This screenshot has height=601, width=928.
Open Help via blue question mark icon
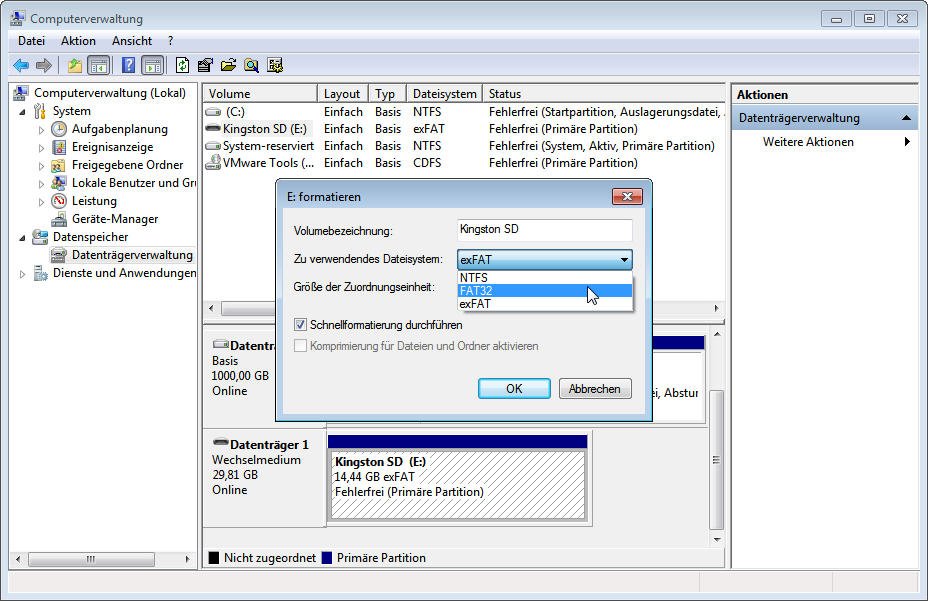point(128,65)
